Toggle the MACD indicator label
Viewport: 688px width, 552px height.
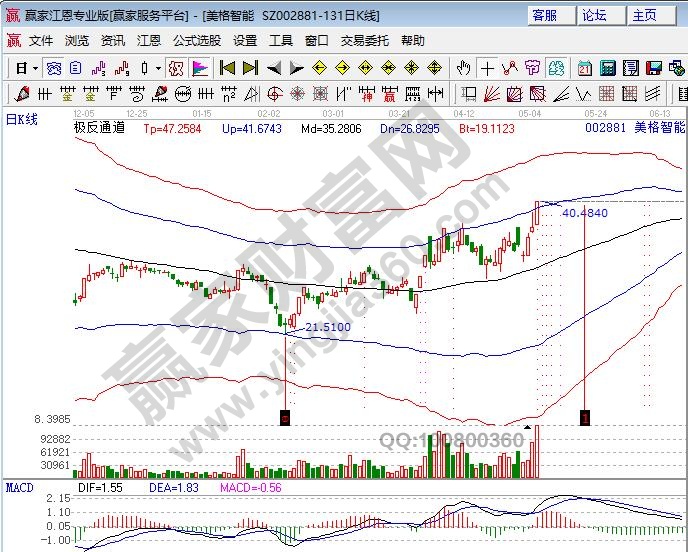pos(20,487)
